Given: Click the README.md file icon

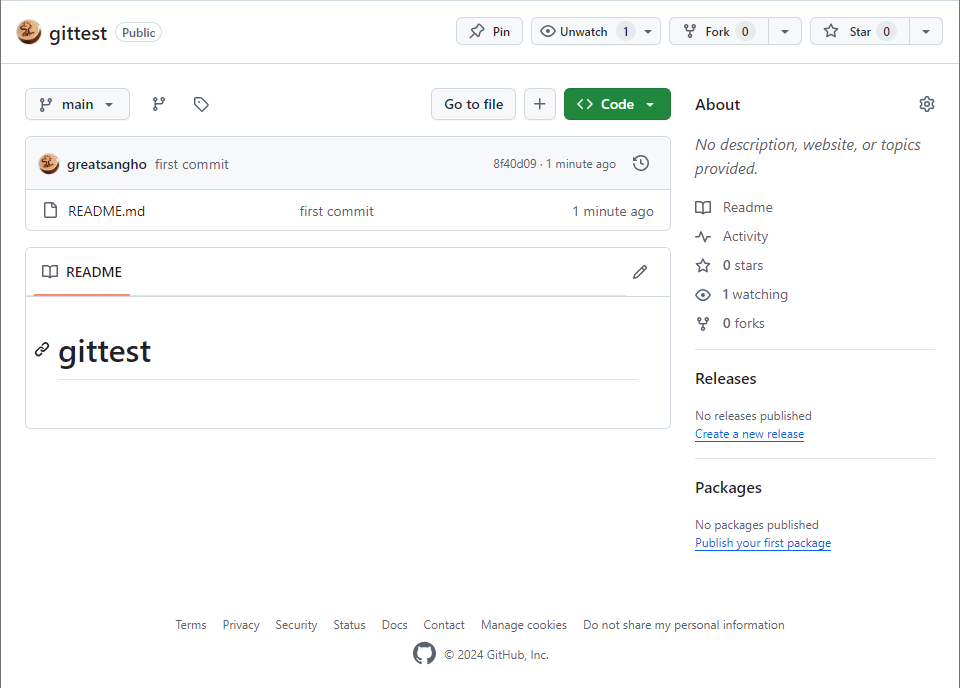Looking at the screenshot, I should [51, 211].
